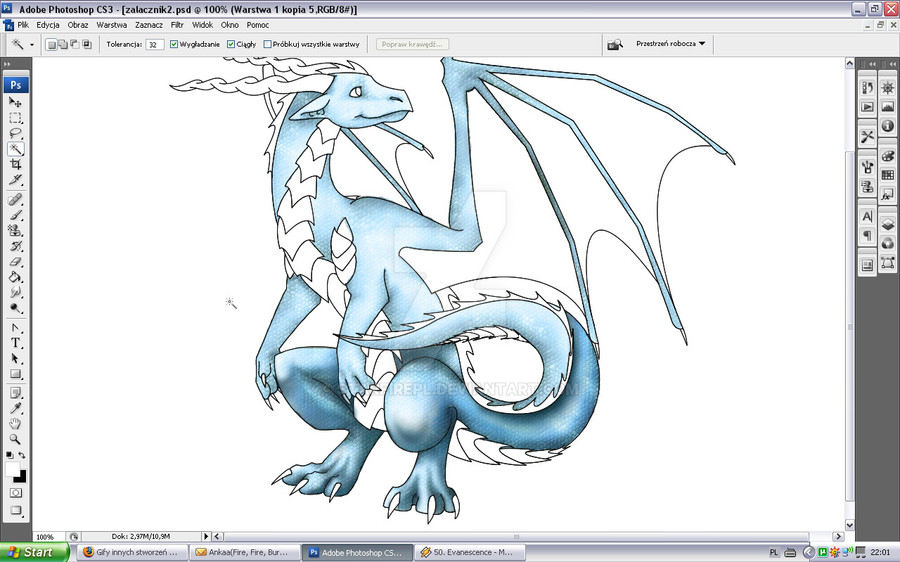Select the Move tool
The image size is (900, 562).
click(x=15, y=102)
